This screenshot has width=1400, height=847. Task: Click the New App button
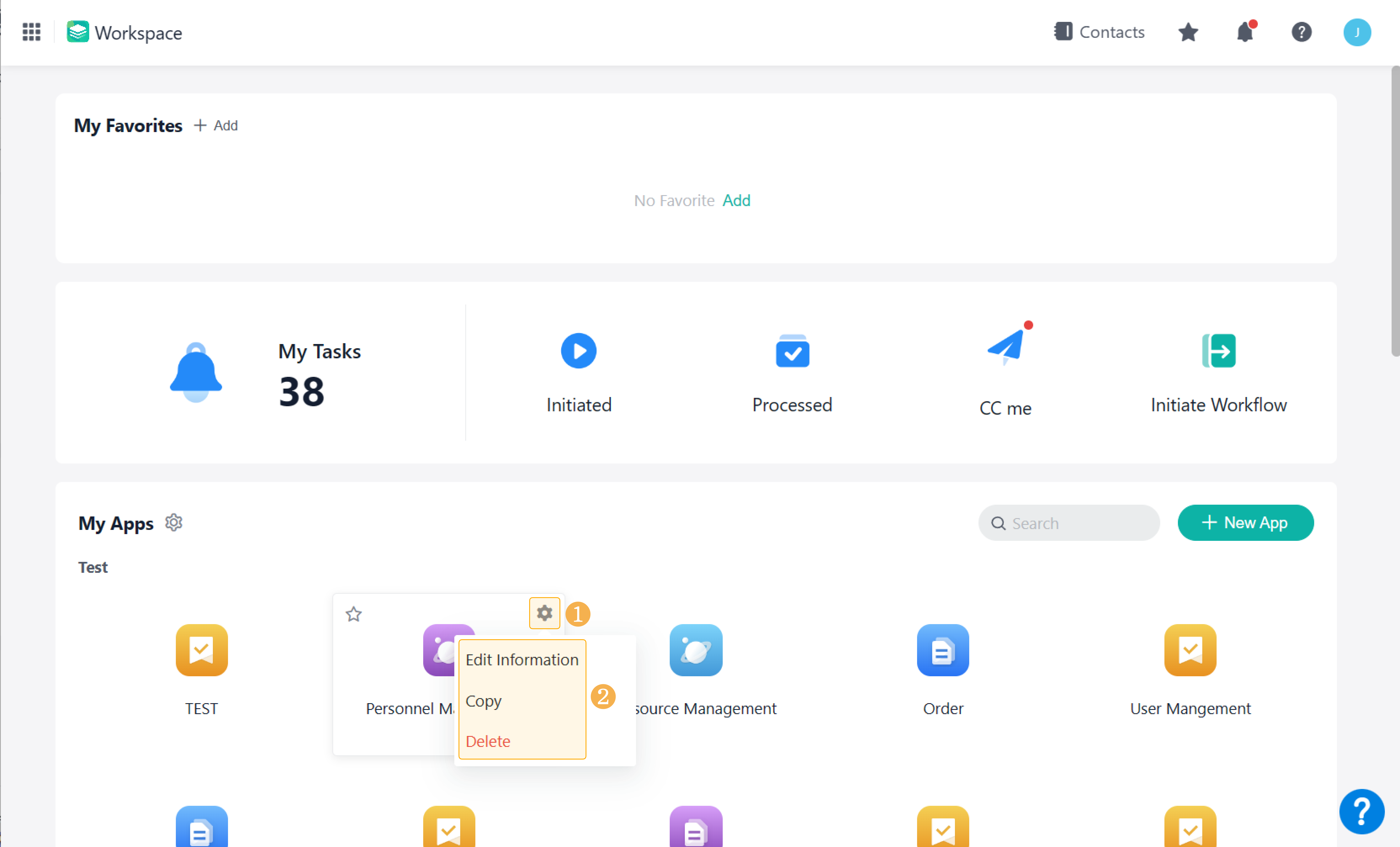pyautogui.click(x=1245, y=523)
